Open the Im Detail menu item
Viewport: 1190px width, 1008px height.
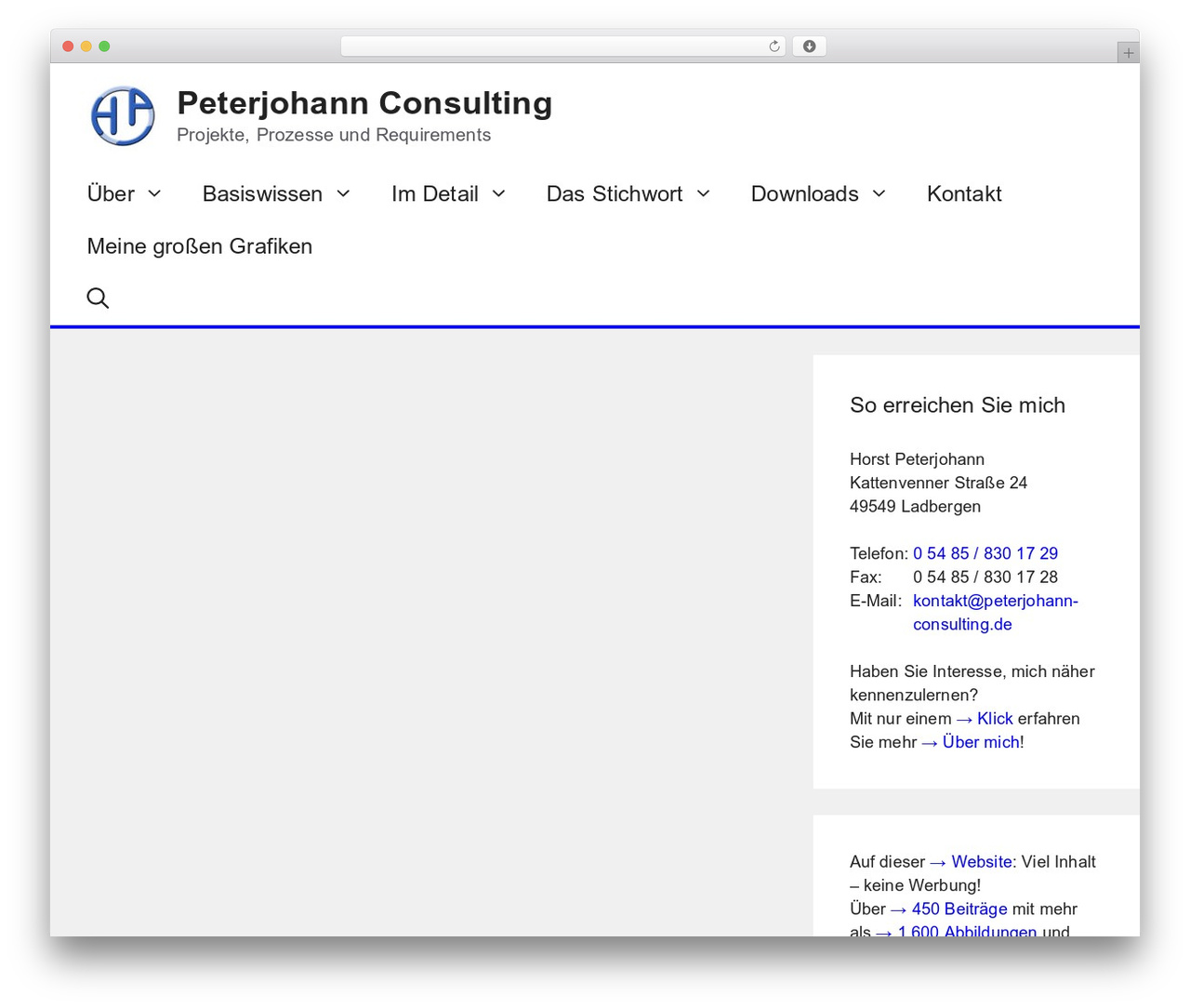[435, 193]
